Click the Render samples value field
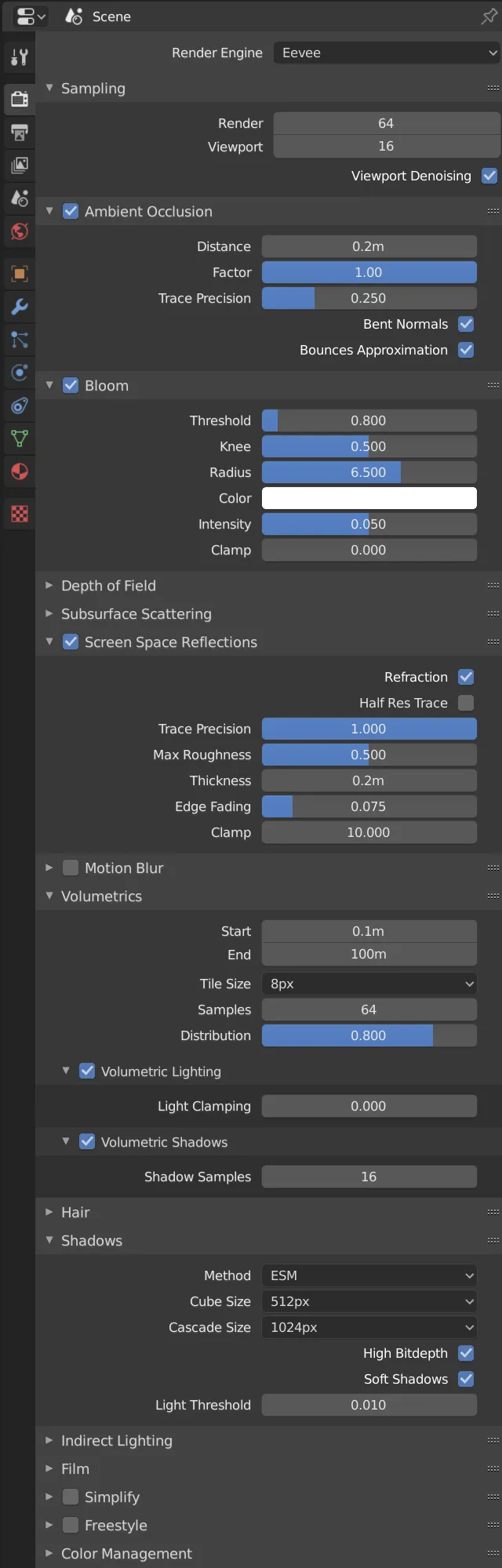Screen dimensions: 502x1568 tap(386, 123)
